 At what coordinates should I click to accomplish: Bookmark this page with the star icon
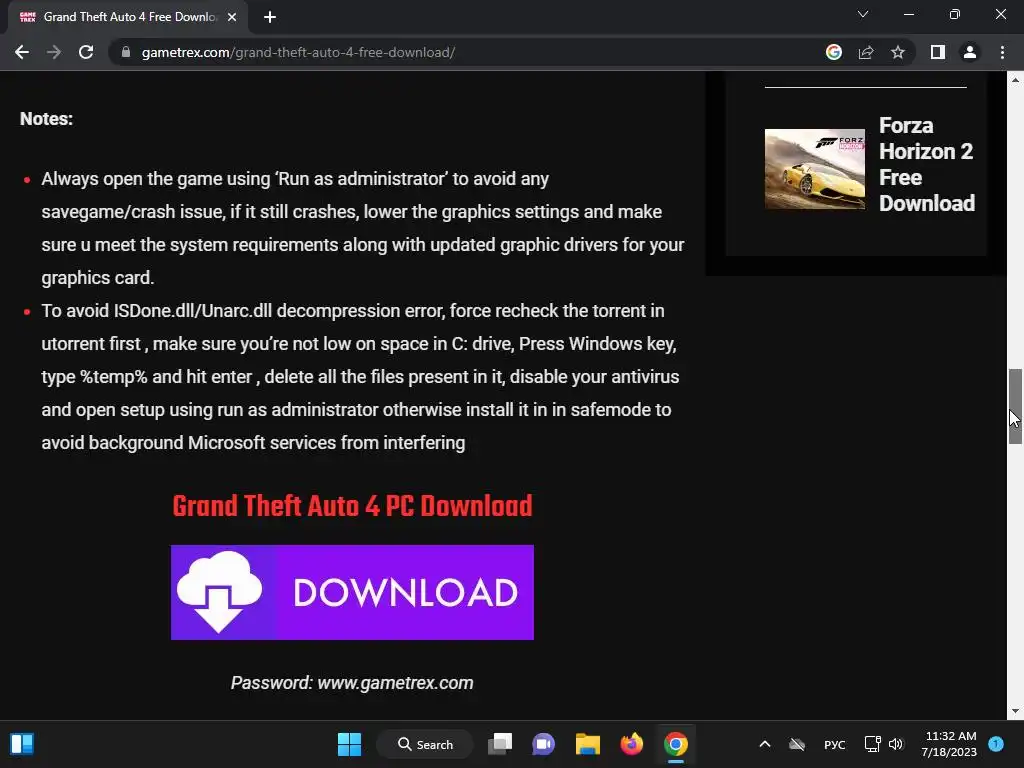coord(898,52)
